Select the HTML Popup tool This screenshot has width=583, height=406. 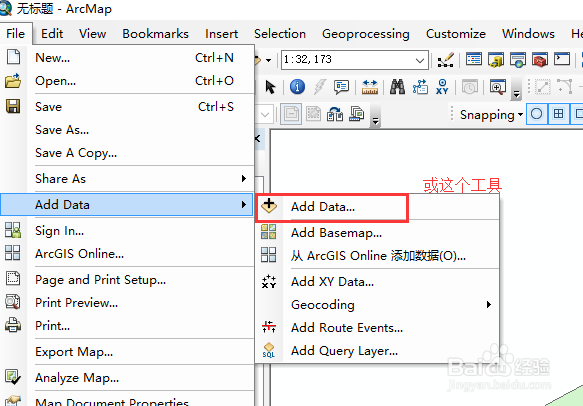pyautogui.click(x=341, y=87)
